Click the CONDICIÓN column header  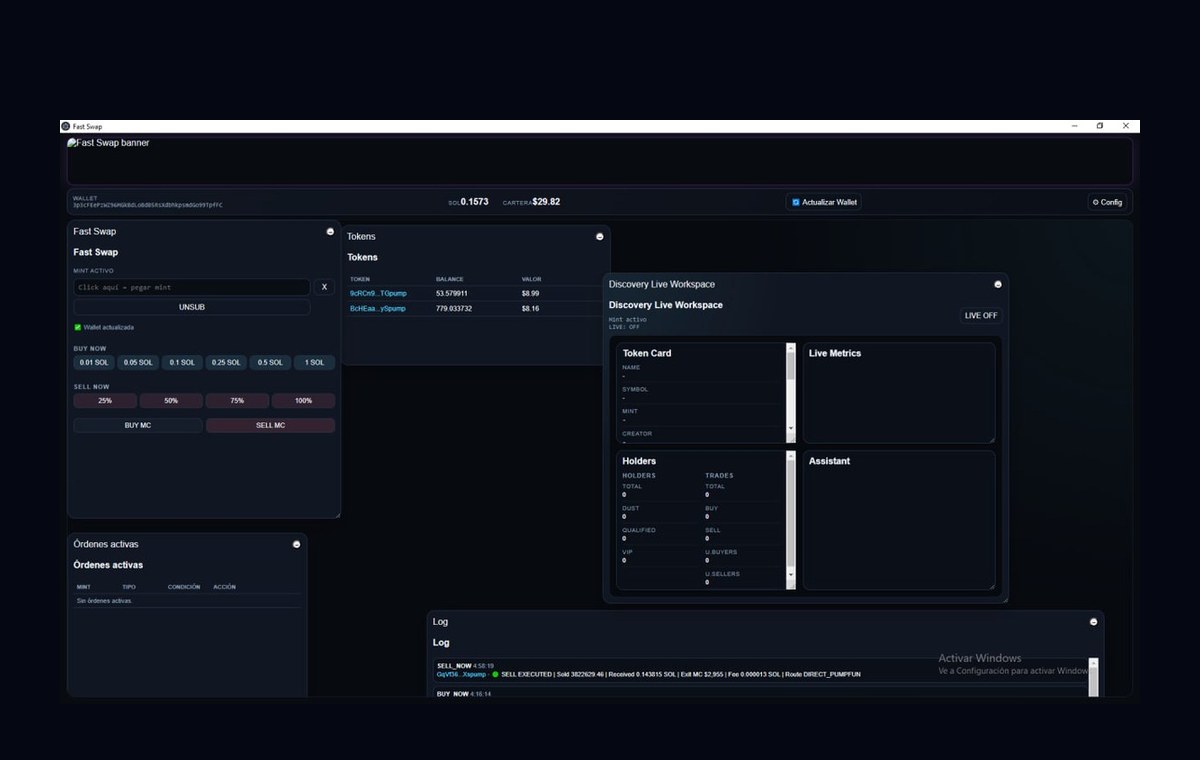pyautogui.click(x=184, y=587)
